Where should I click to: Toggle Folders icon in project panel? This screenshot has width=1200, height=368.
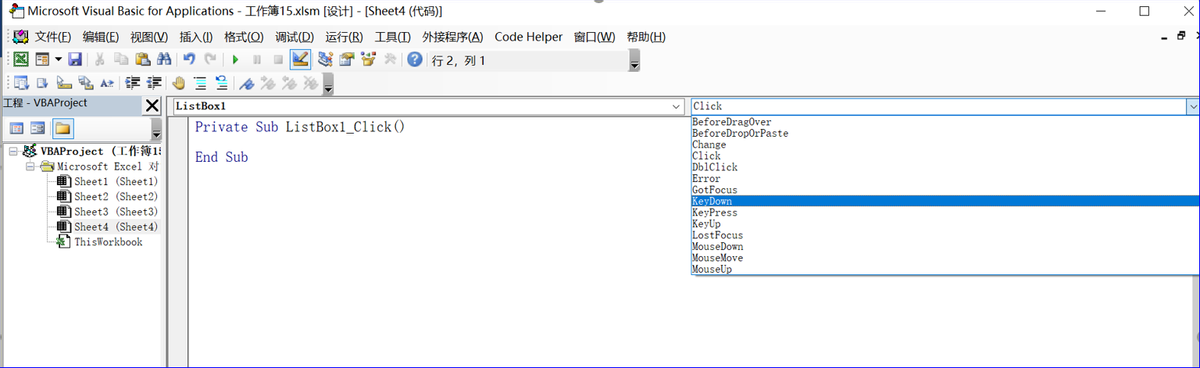[62, 129]
